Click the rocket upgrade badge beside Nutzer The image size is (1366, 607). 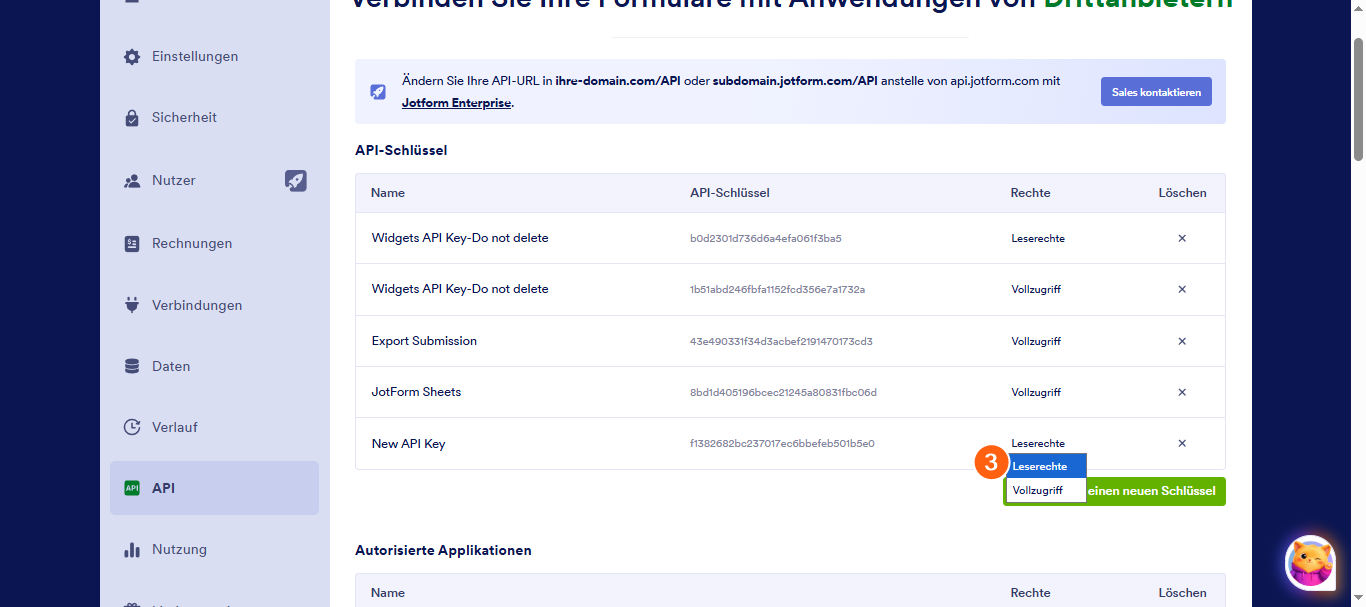click(x=295, y=181)
